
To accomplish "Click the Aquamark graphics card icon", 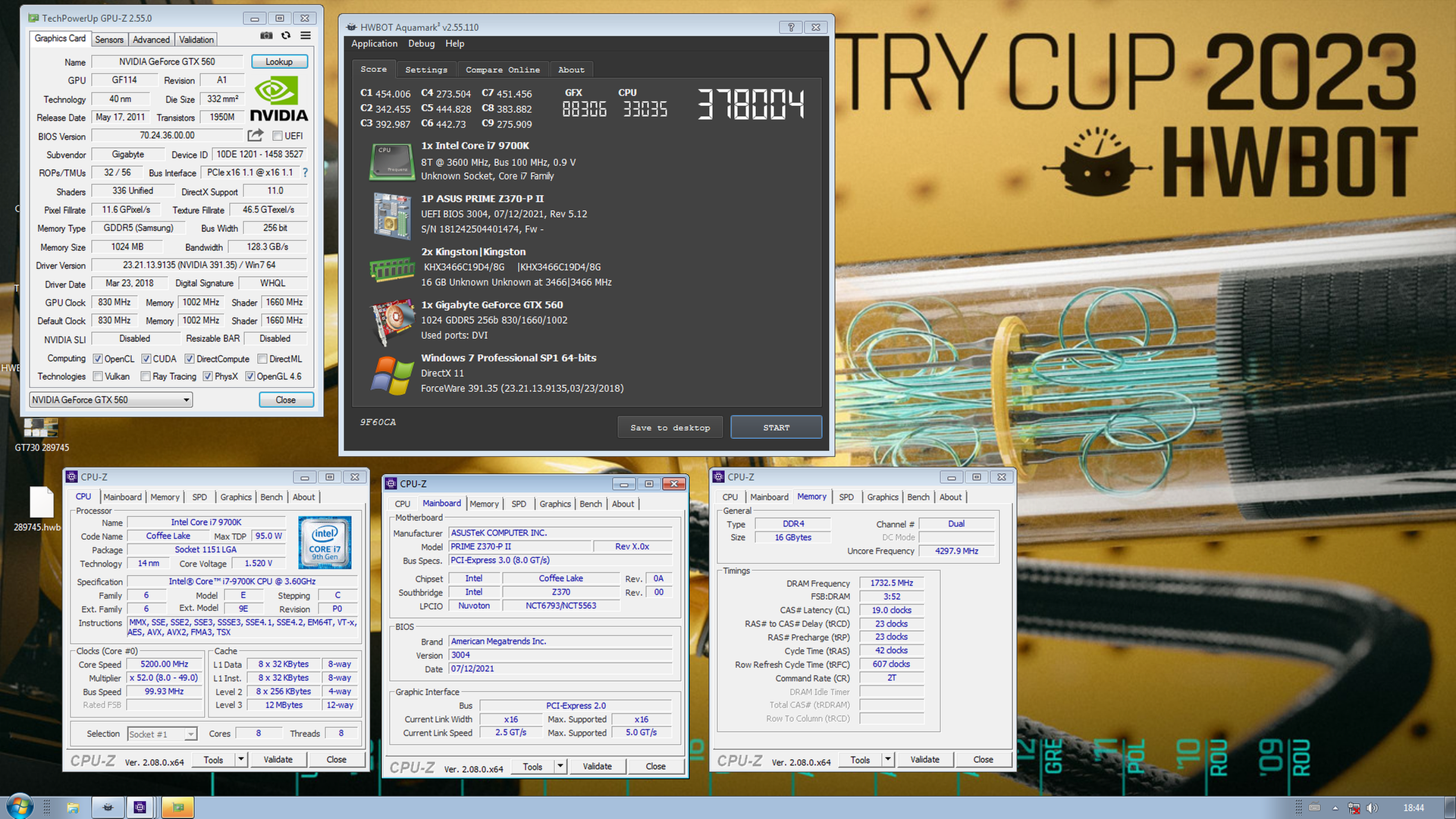I will coord(391,322).
